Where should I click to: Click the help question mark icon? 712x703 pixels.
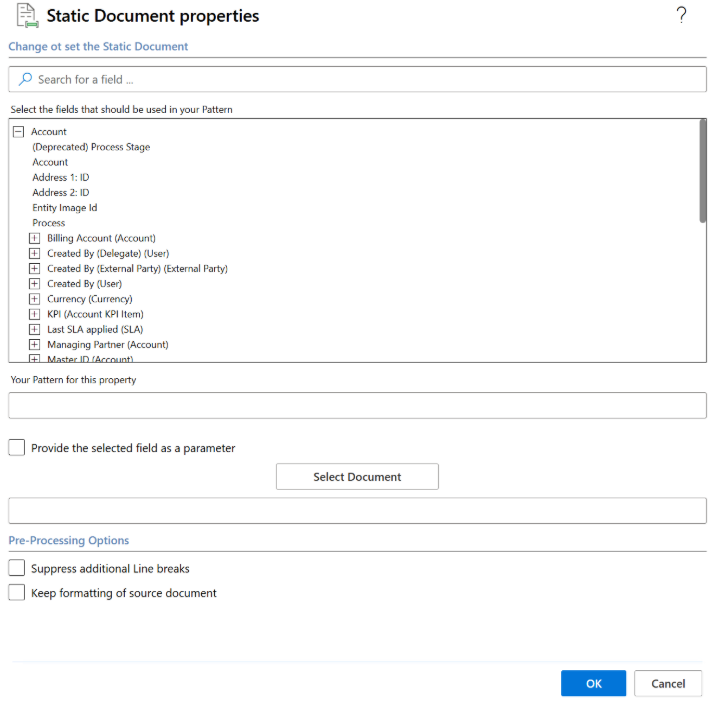pyautogui.click(x=682, y=15)
